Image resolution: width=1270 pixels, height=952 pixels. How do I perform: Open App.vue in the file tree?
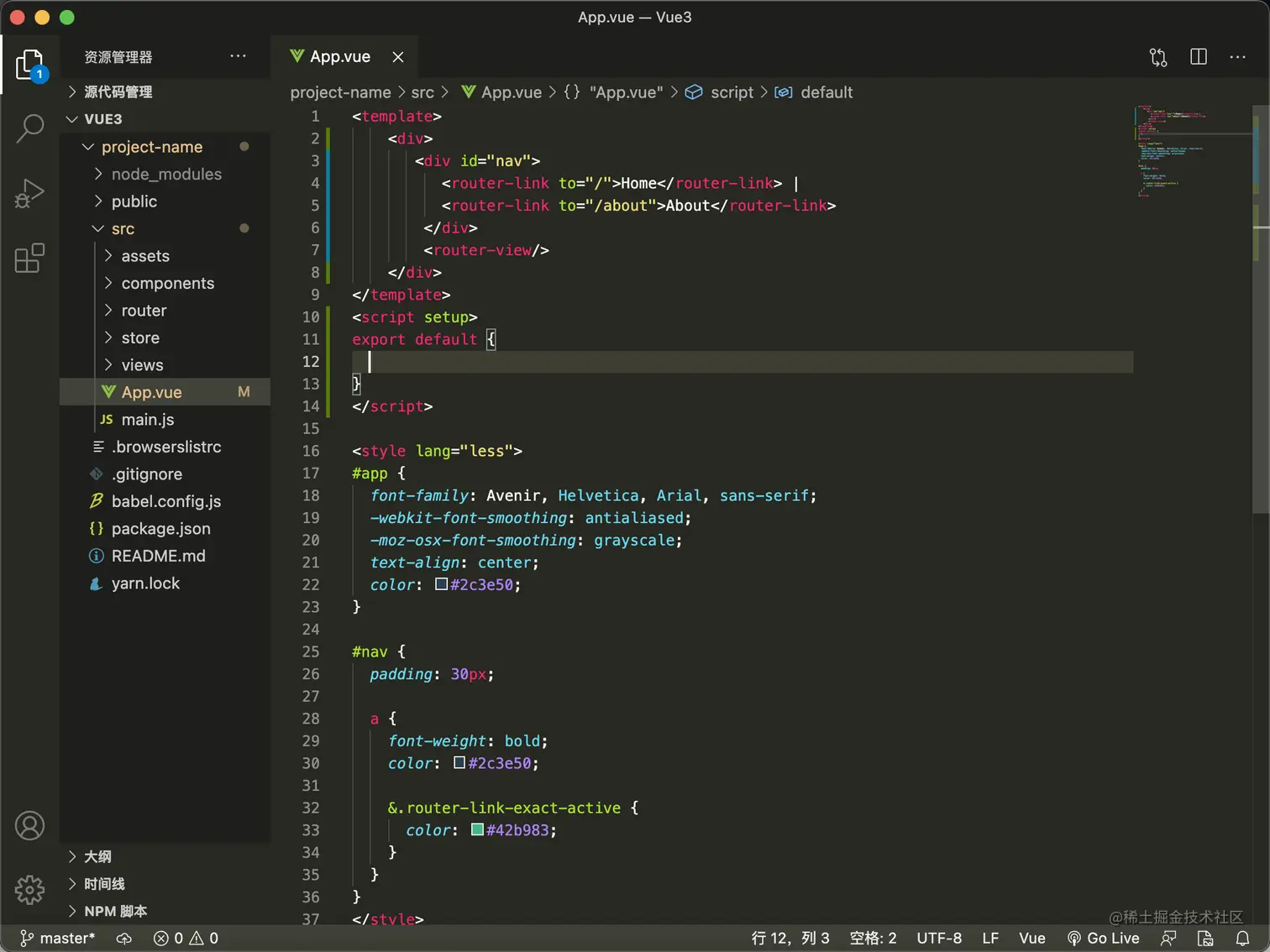click(x=165, y=392)
